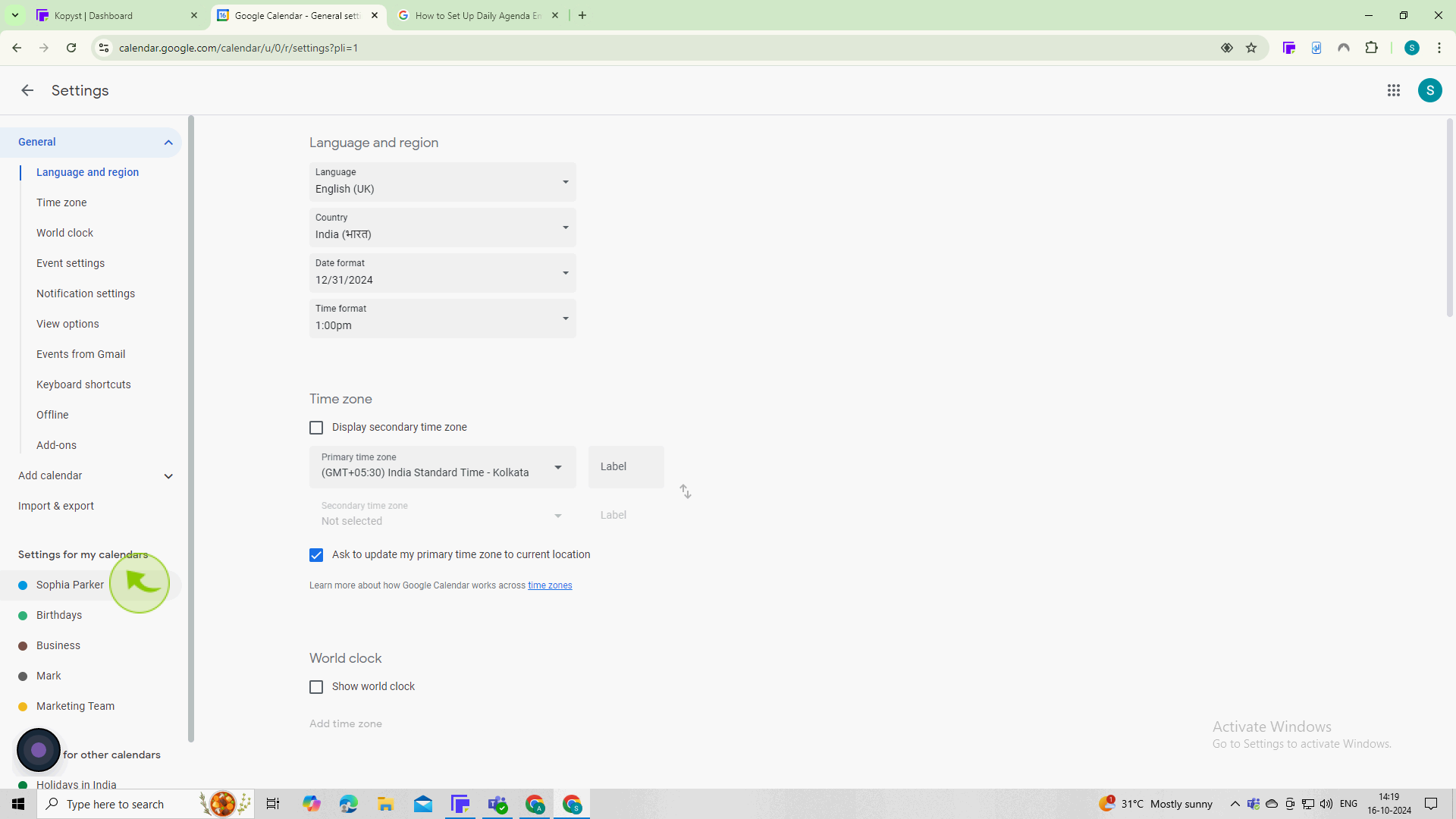
Task: Open the Country dropdown
Action: pyautogui.click(x=442, y=227)
